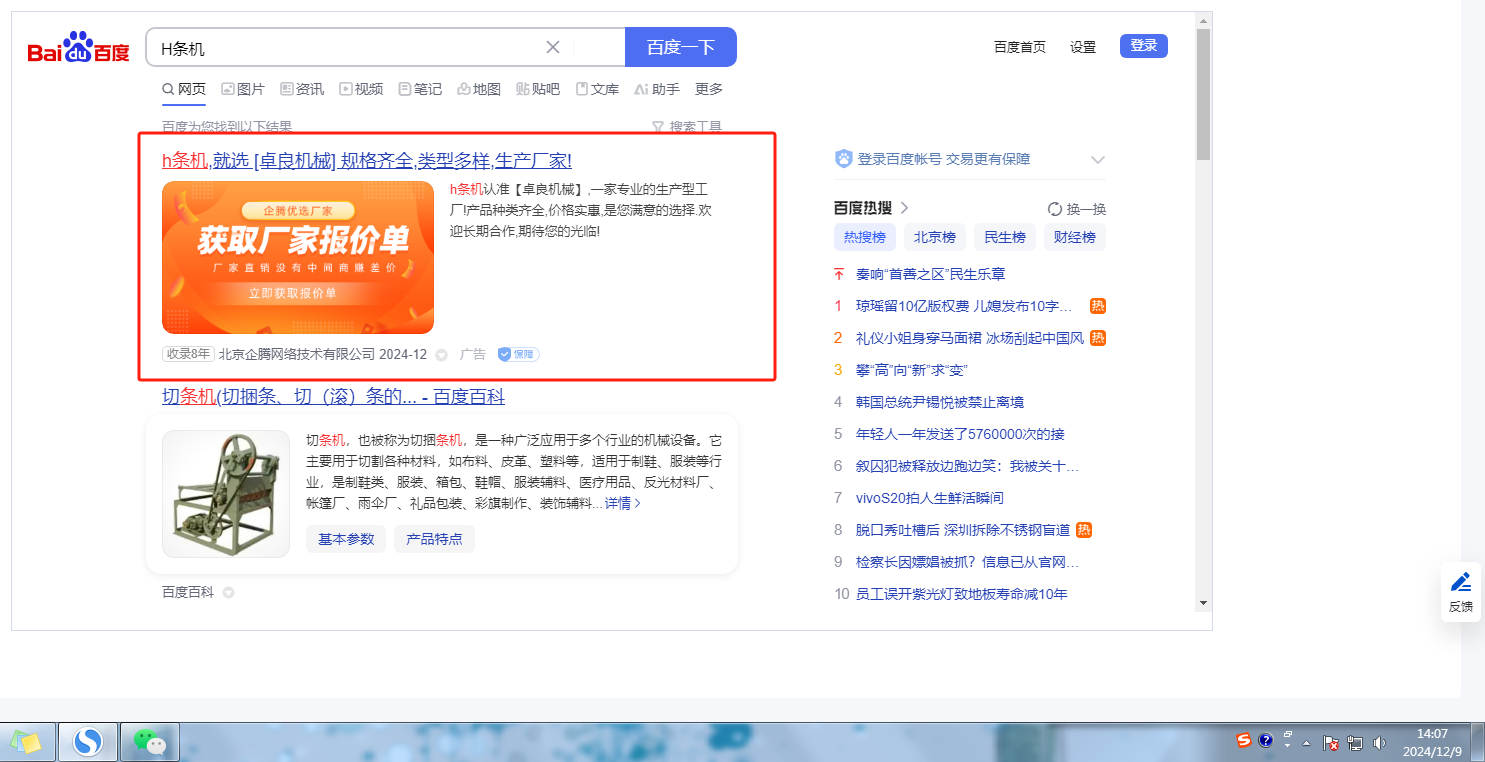1485x762 pixels.
Task: Select the 财经榜 tab
Action: [x=1075, y=237]
